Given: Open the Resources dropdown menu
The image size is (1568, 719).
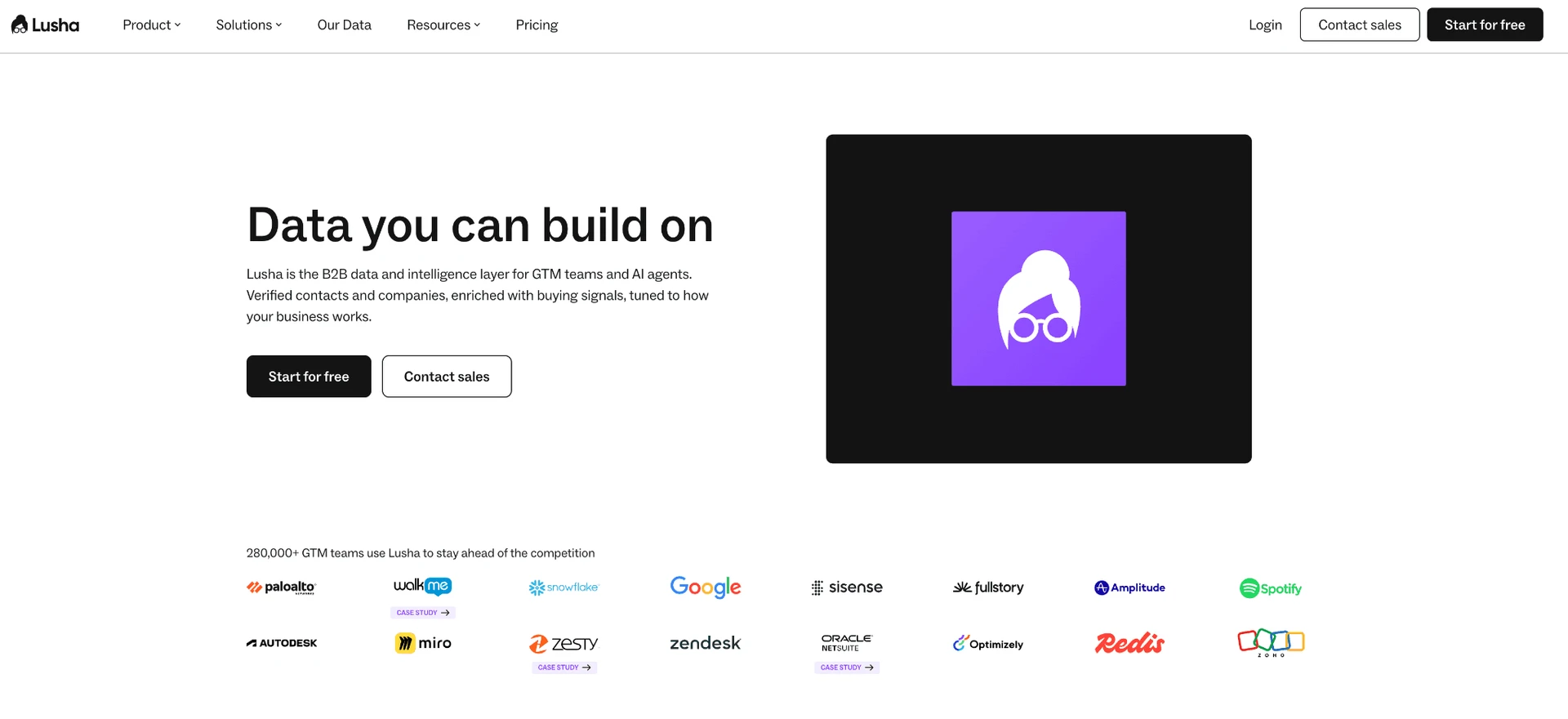Looking at the screenshot, I should tap(443, 25).
